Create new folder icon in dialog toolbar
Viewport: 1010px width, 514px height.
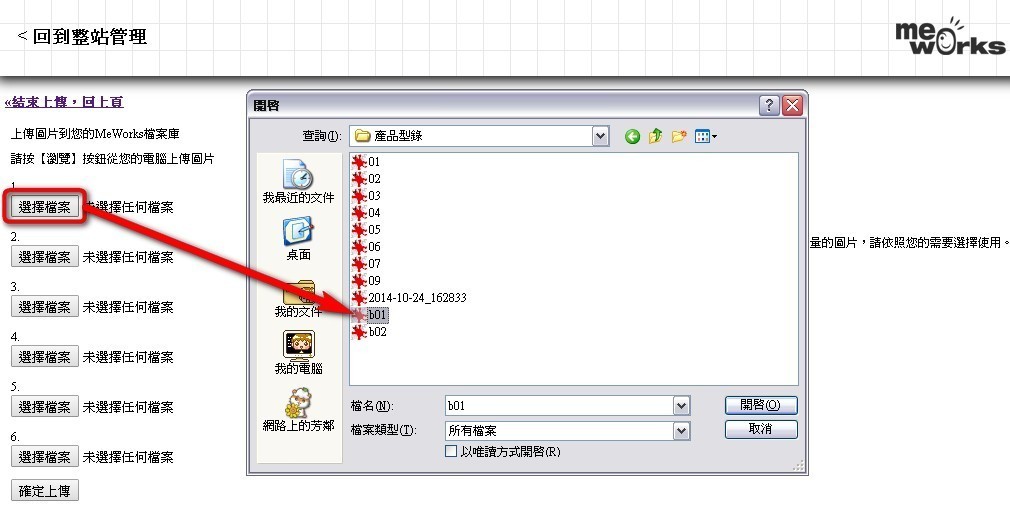click(x=678, y=136)
